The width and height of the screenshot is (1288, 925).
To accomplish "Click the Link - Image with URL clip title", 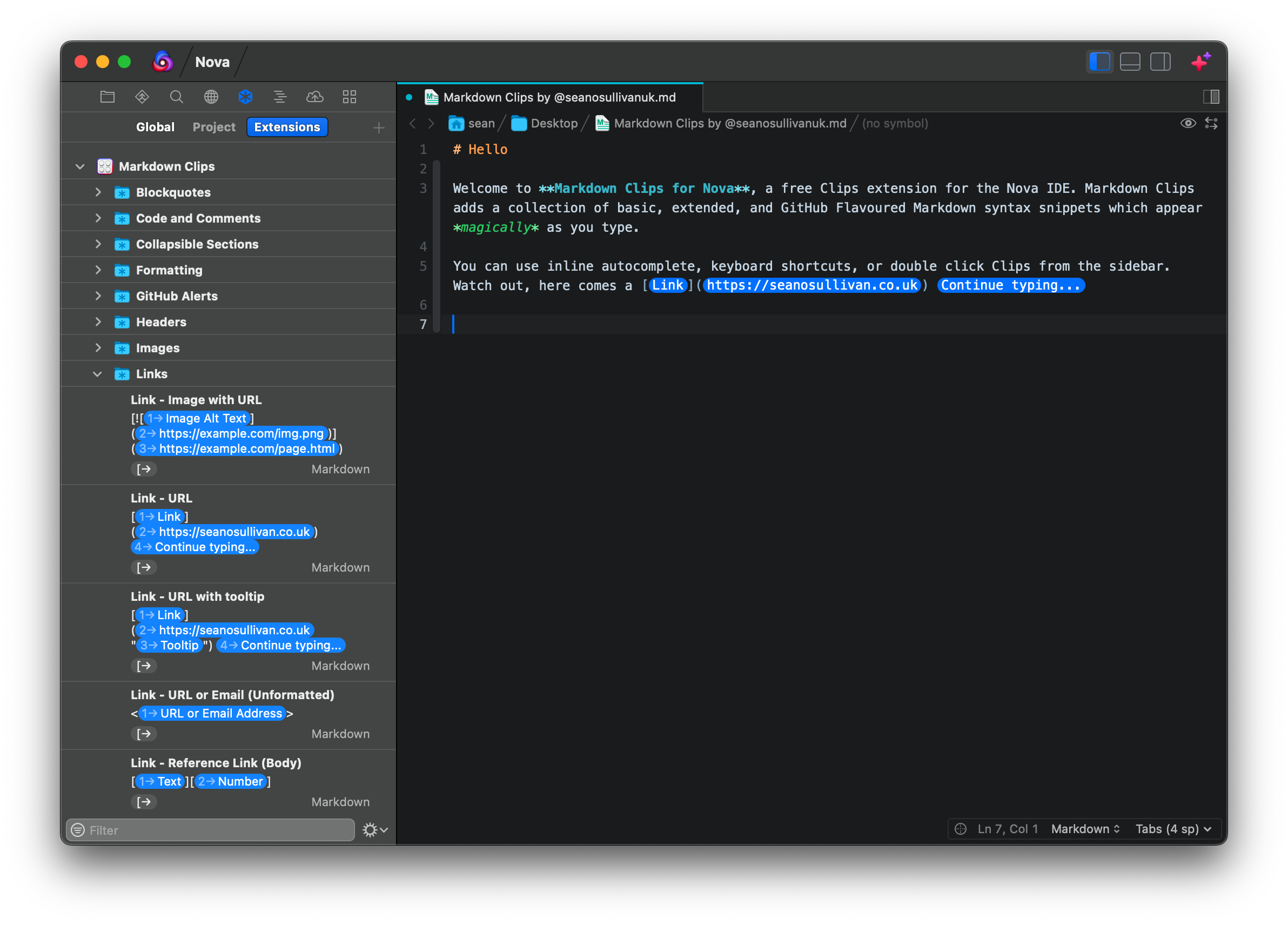I will (x=196, y=400).
